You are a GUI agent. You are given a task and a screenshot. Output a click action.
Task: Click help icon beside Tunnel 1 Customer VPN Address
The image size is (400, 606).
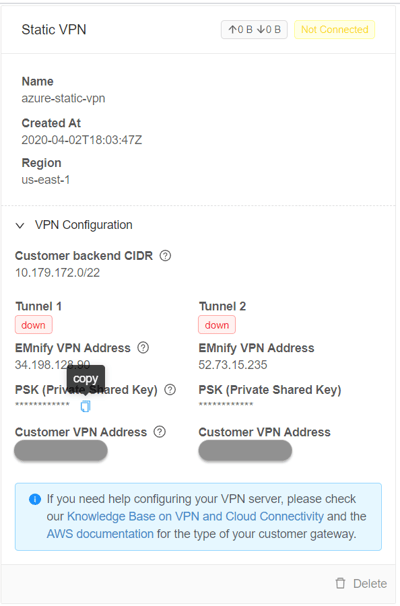pyautogui.click(x=160, y=432)
